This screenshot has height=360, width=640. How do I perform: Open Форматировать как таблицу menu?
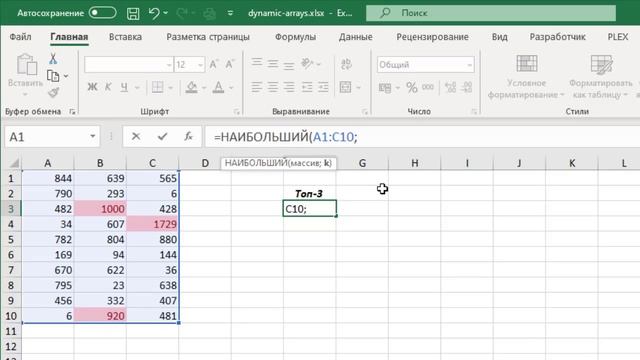click(x=600, y=77)
